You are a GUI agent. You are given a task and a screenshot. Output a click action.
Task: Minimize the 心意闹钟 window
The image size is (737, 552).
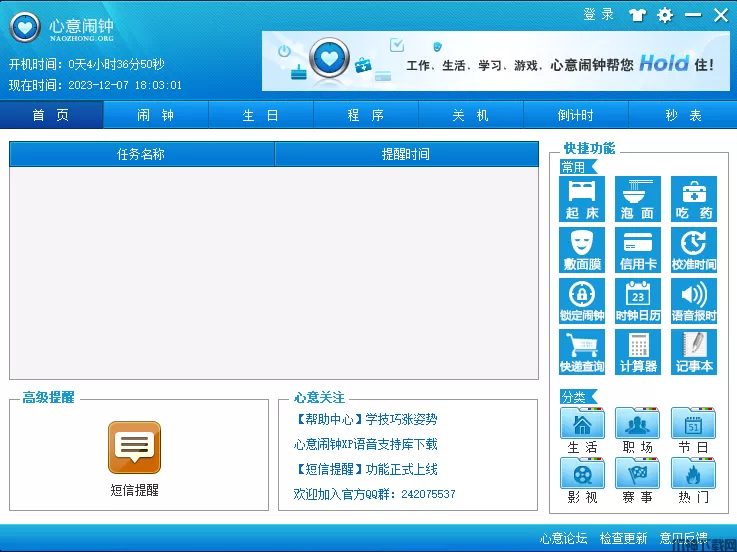pos(693,15)
